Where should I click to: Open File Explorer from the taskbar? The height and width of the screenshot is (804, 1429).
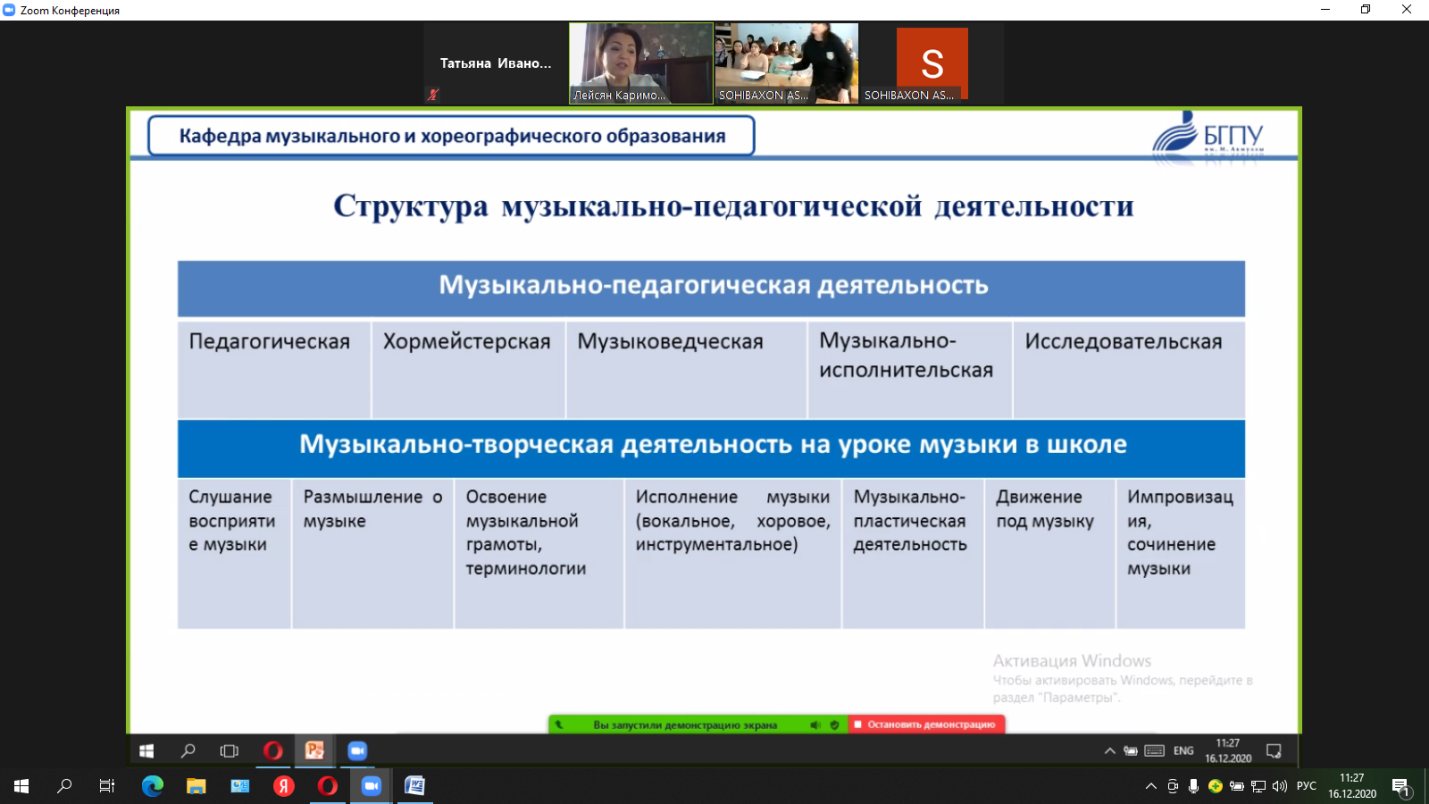pos(196,786)
